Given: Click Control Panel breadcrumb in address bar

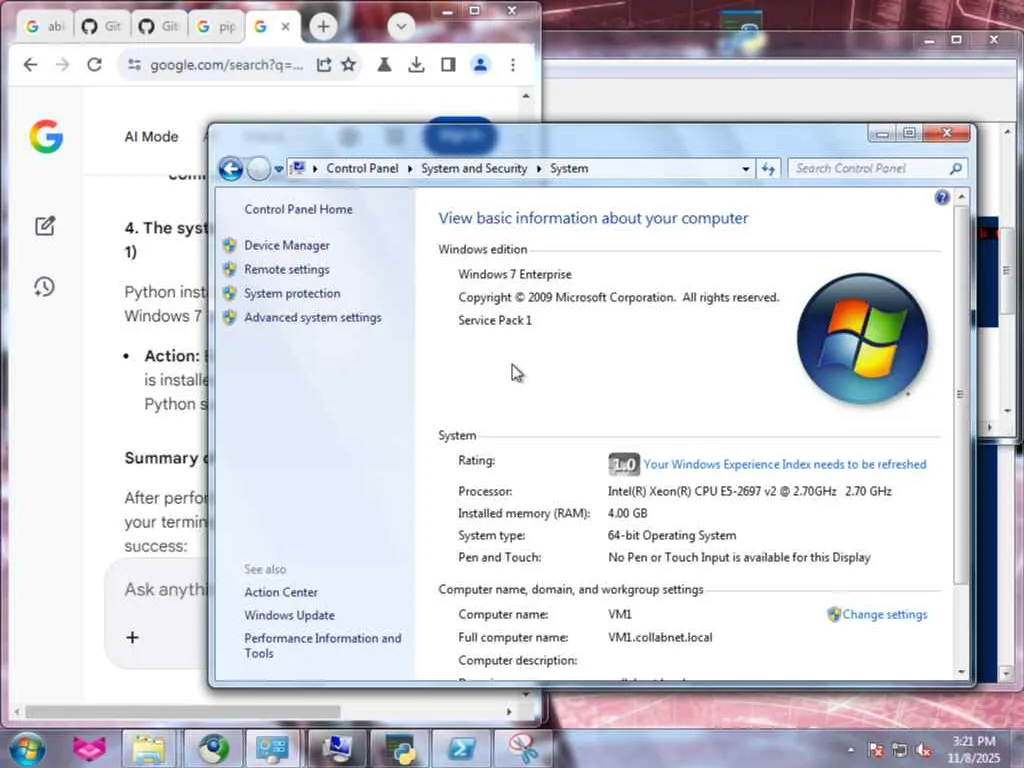Looking at the screenshot, I should 362,168.
